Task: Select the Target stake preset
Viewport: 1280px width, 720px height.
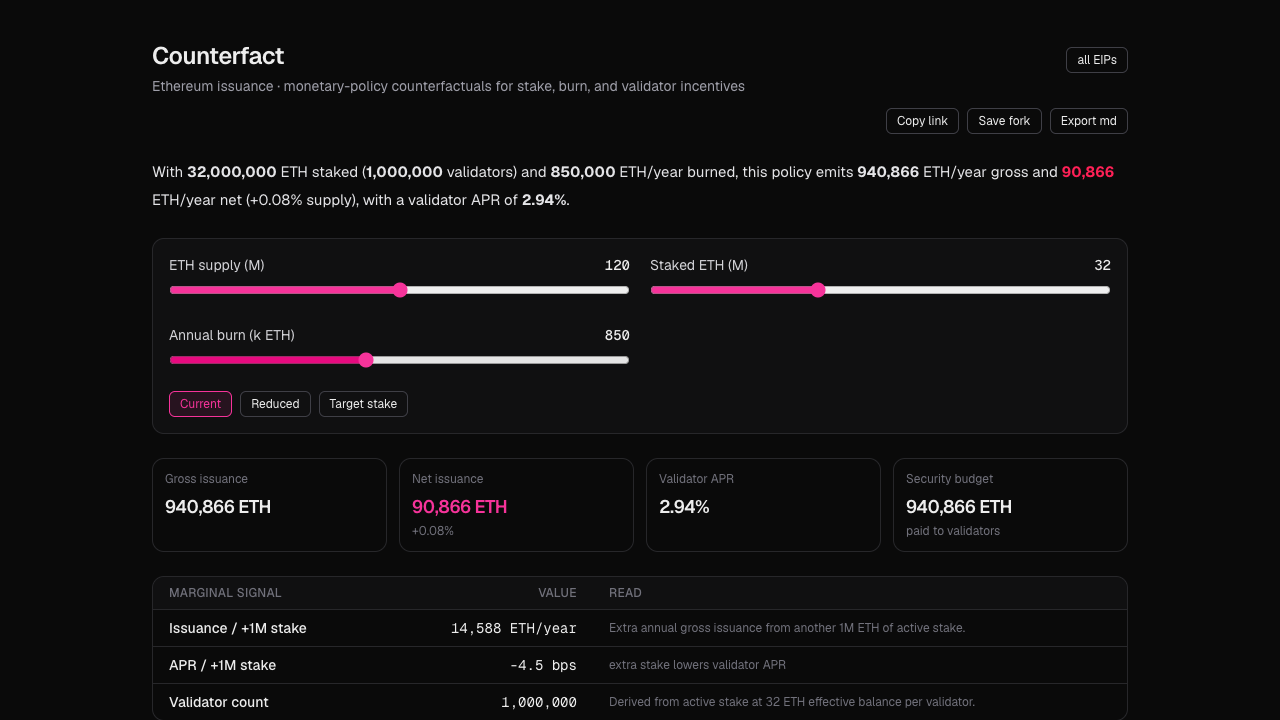Action: tap(363, 404)
